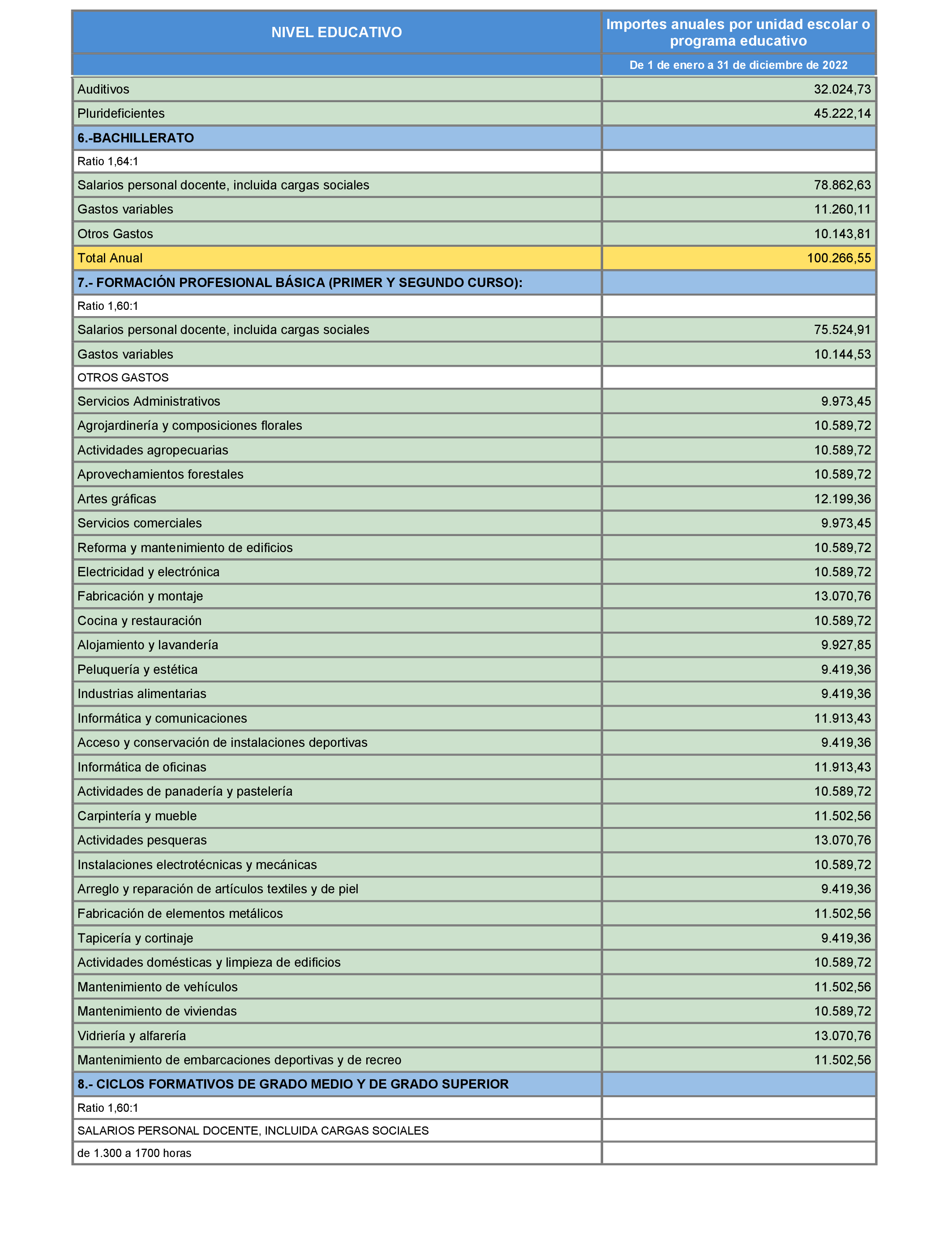This screenshot has height=1243, width=952.
Task: Click the Ratio 1,64:1 cell
Action: coord(107,162)
